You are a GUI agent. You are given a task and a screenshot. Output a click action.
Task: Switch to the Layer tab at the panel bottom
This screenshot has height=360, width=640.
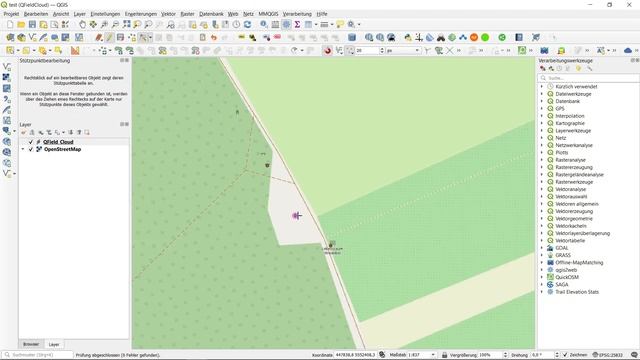pyautogui.click(x=54, y=344)
